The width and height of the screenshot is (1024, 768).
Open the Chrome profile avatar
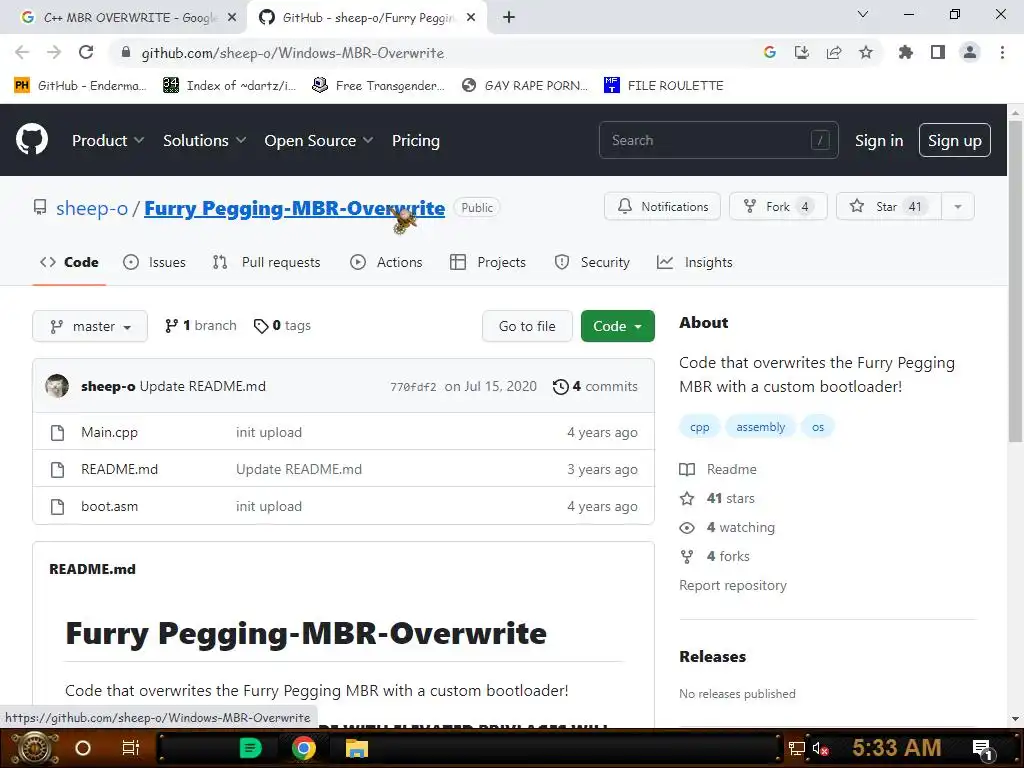970,52
